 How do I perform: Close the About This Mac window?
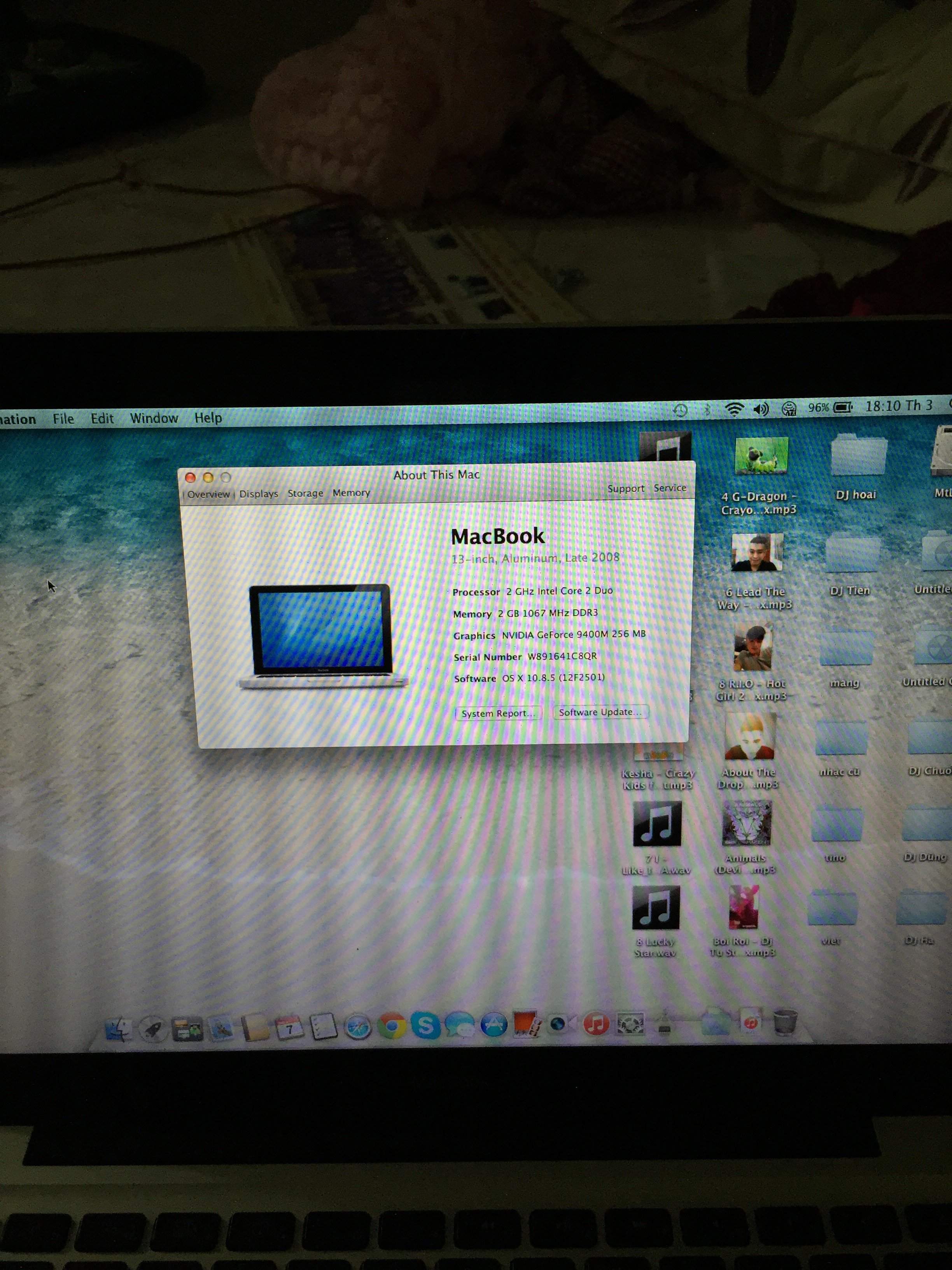[x=191, y=478]
